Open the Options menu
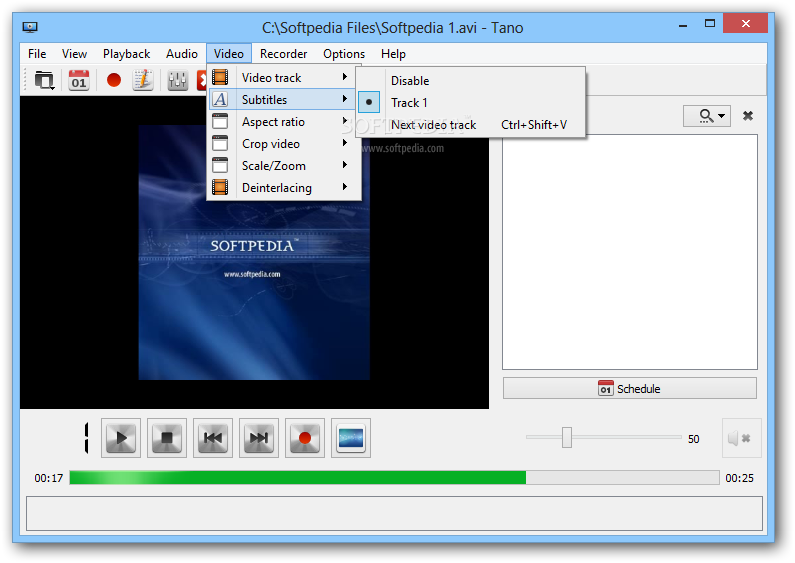Screen dimensions: 795x563 pyautogui.click(x=344, y=54)
